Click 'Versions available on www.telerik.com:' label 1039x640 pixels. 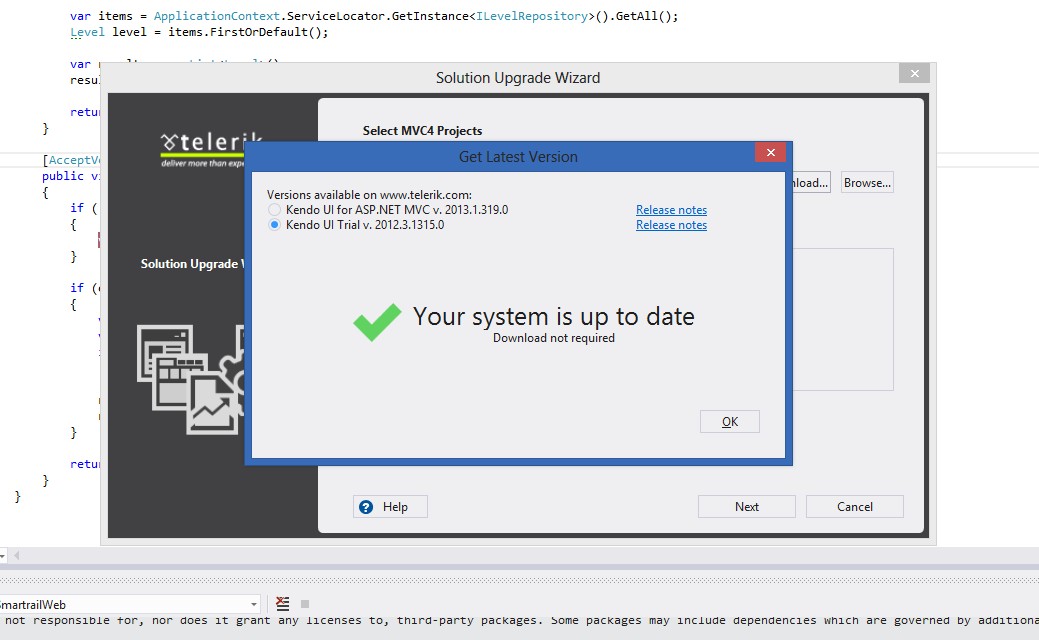coord(369,195)
